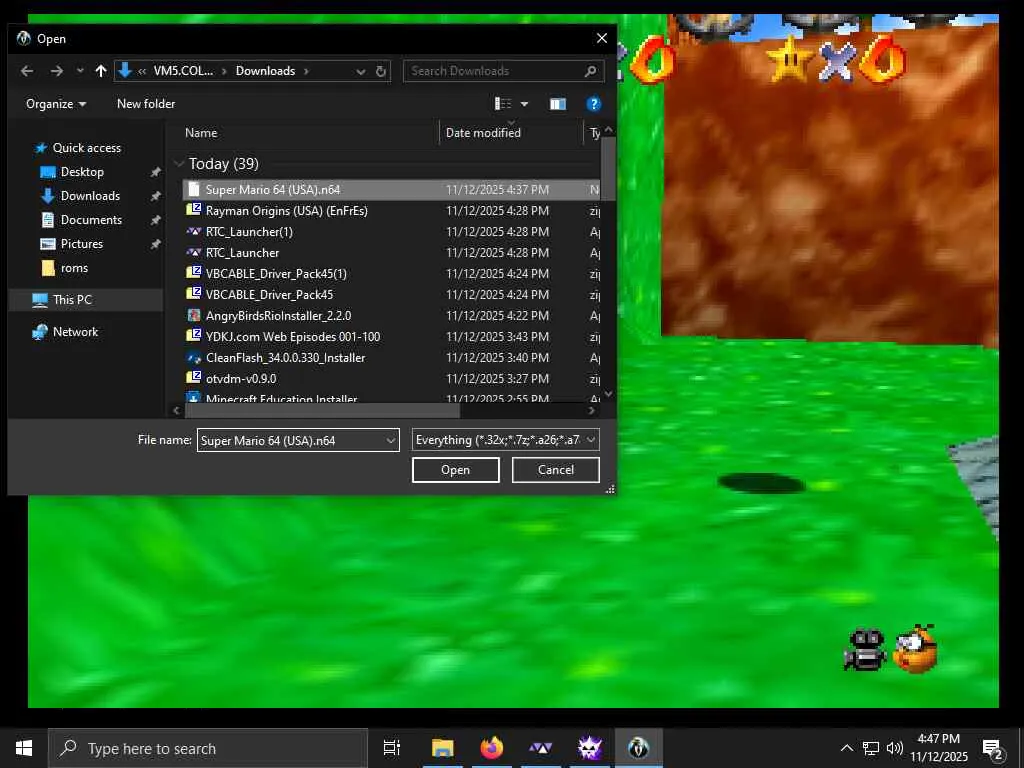
Task: Collapse the Today (39) group
Action: [178, 163]
